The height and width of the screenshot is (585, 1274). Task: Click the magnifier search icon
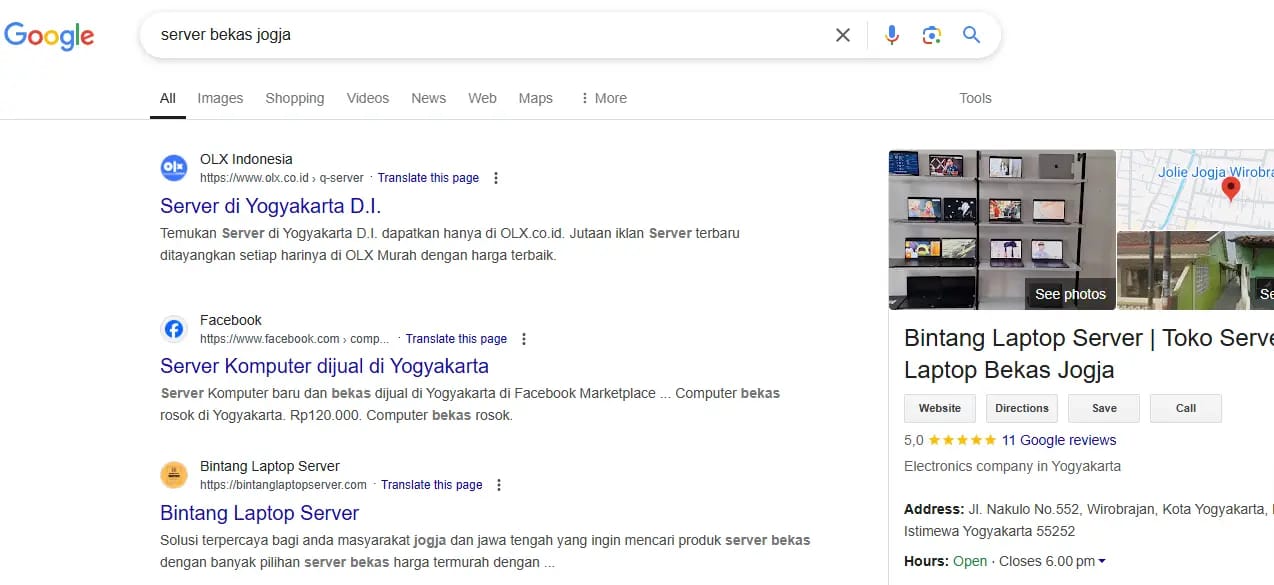[x=971, y=35]
